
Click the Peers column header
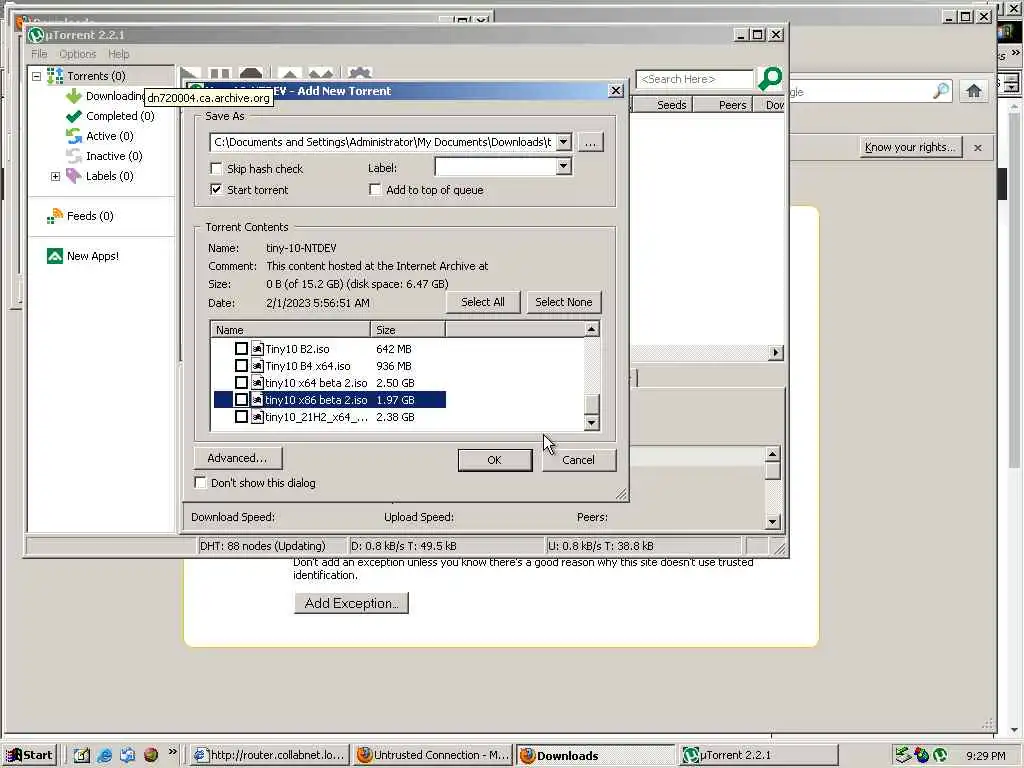tap(724, 104)
